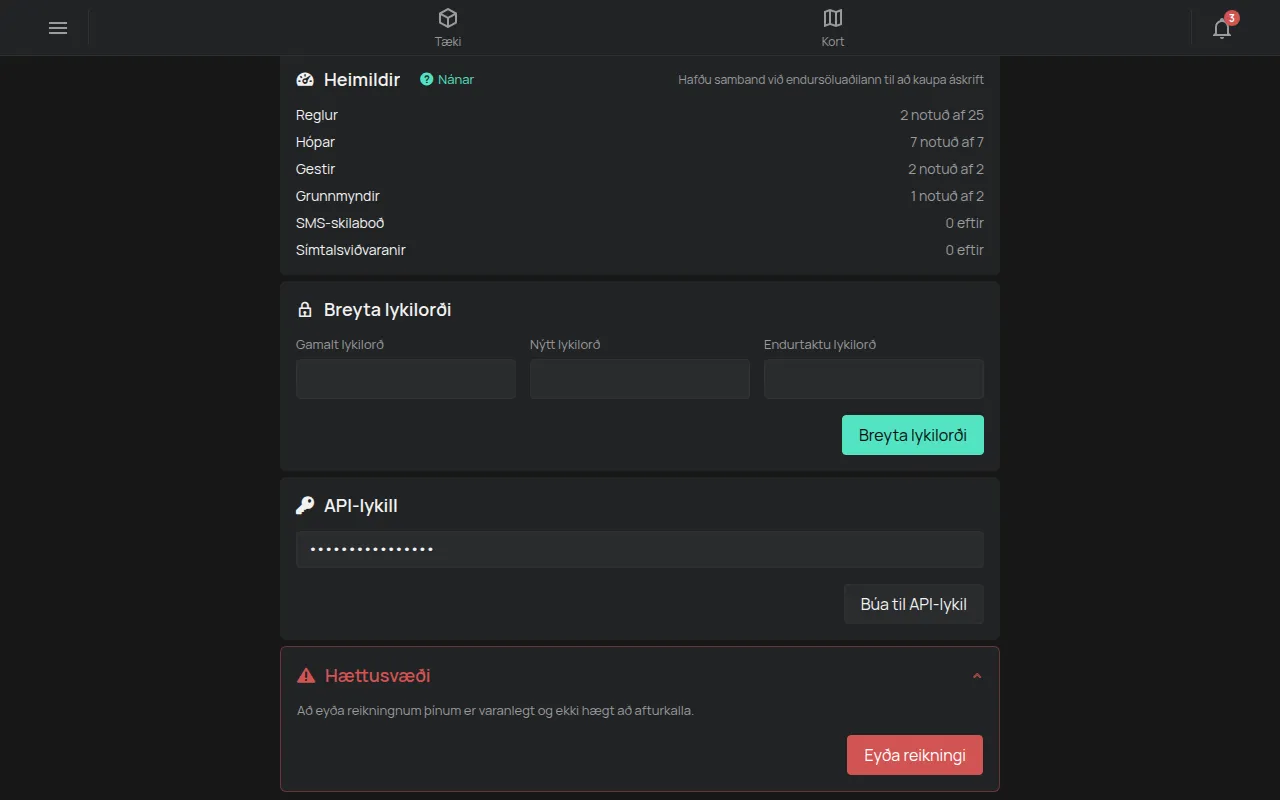Click the padlock icon beside Breyta lykilorði
This screenshot has width=1280, height=800.
(306, 310)
